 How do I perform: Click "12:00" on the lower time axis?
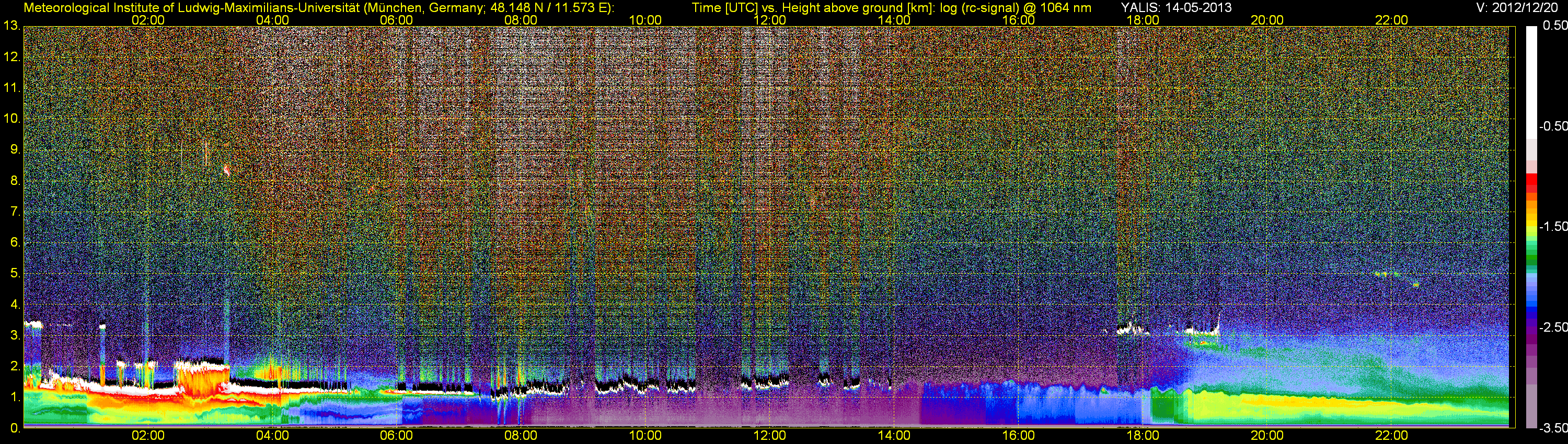point(769,436)
